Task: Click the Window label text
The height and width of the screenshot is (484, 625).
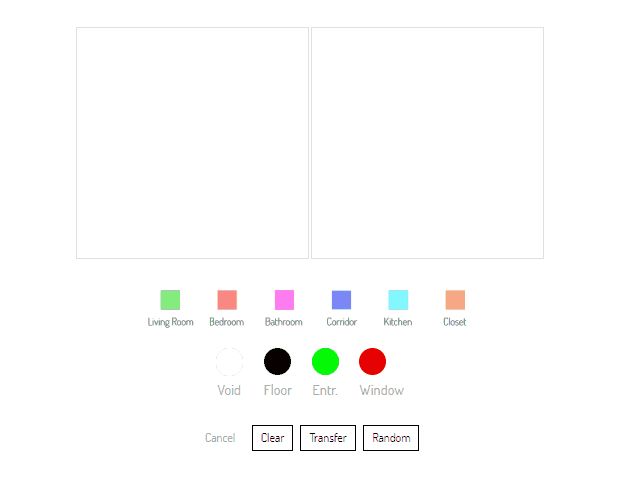Action: coord(382,390)
